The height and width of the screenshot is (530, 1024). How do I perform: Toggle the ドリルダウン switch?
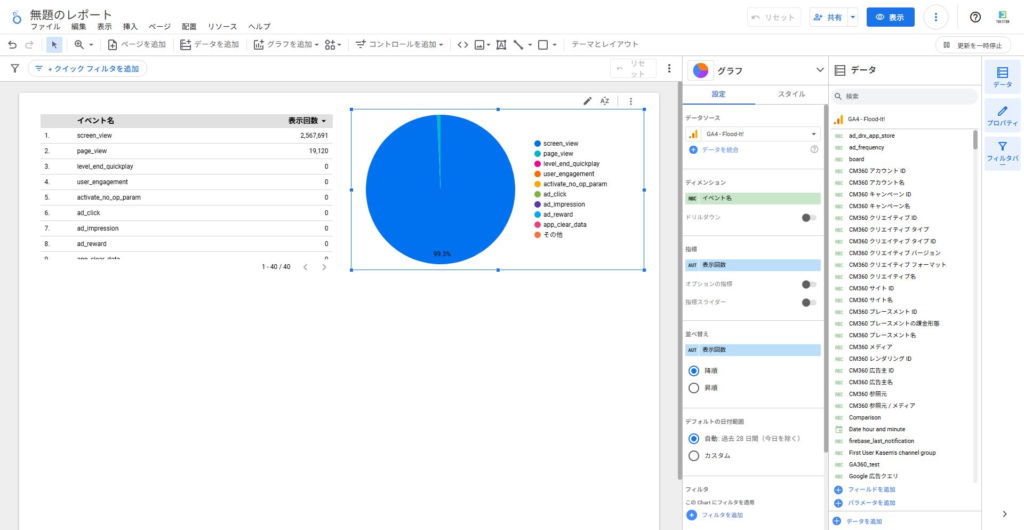808,217
